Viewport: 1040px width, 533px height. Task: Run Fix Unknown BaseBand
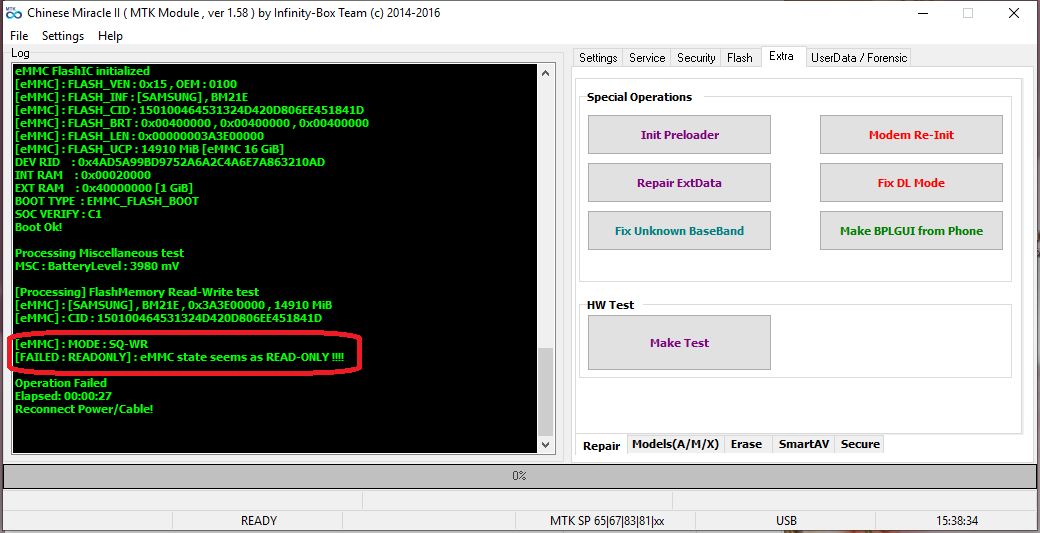679,231
